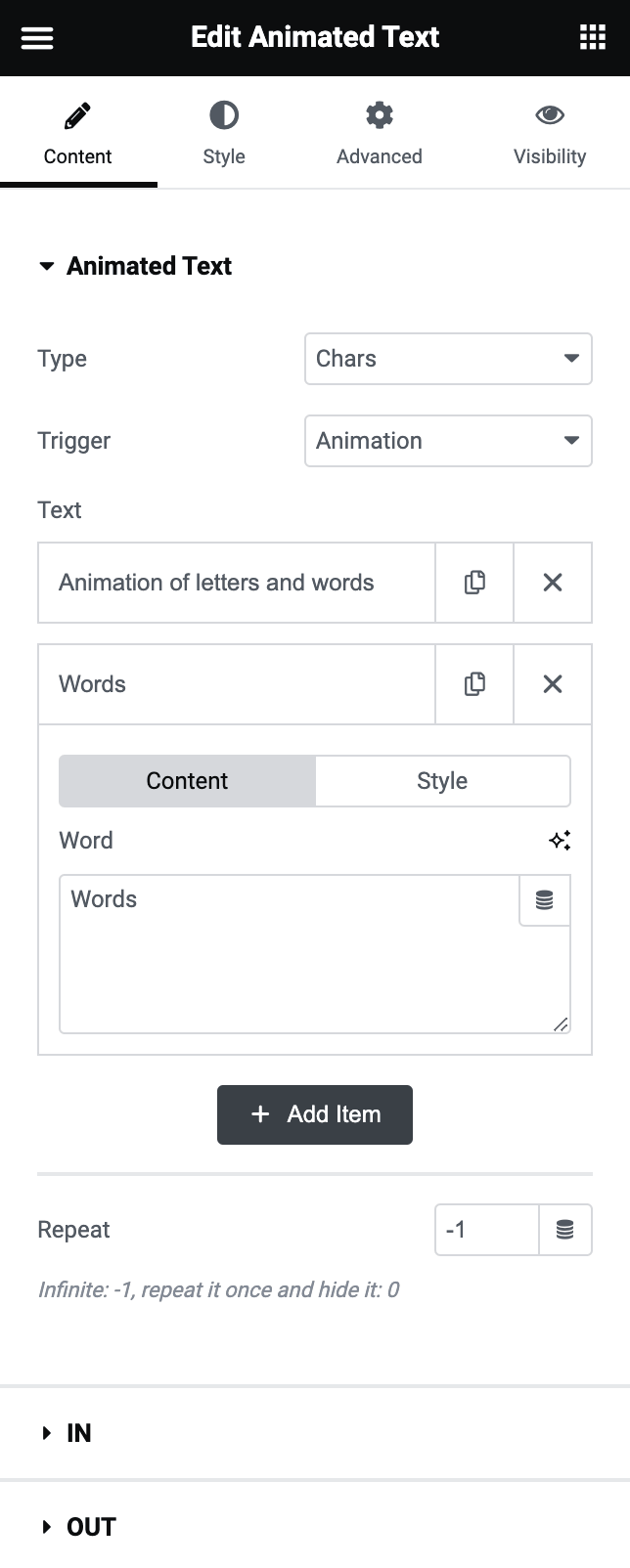This screenshot has width=630, height=1568.
Task: Remove the 'Words' text item
Action: pos(552,684)
